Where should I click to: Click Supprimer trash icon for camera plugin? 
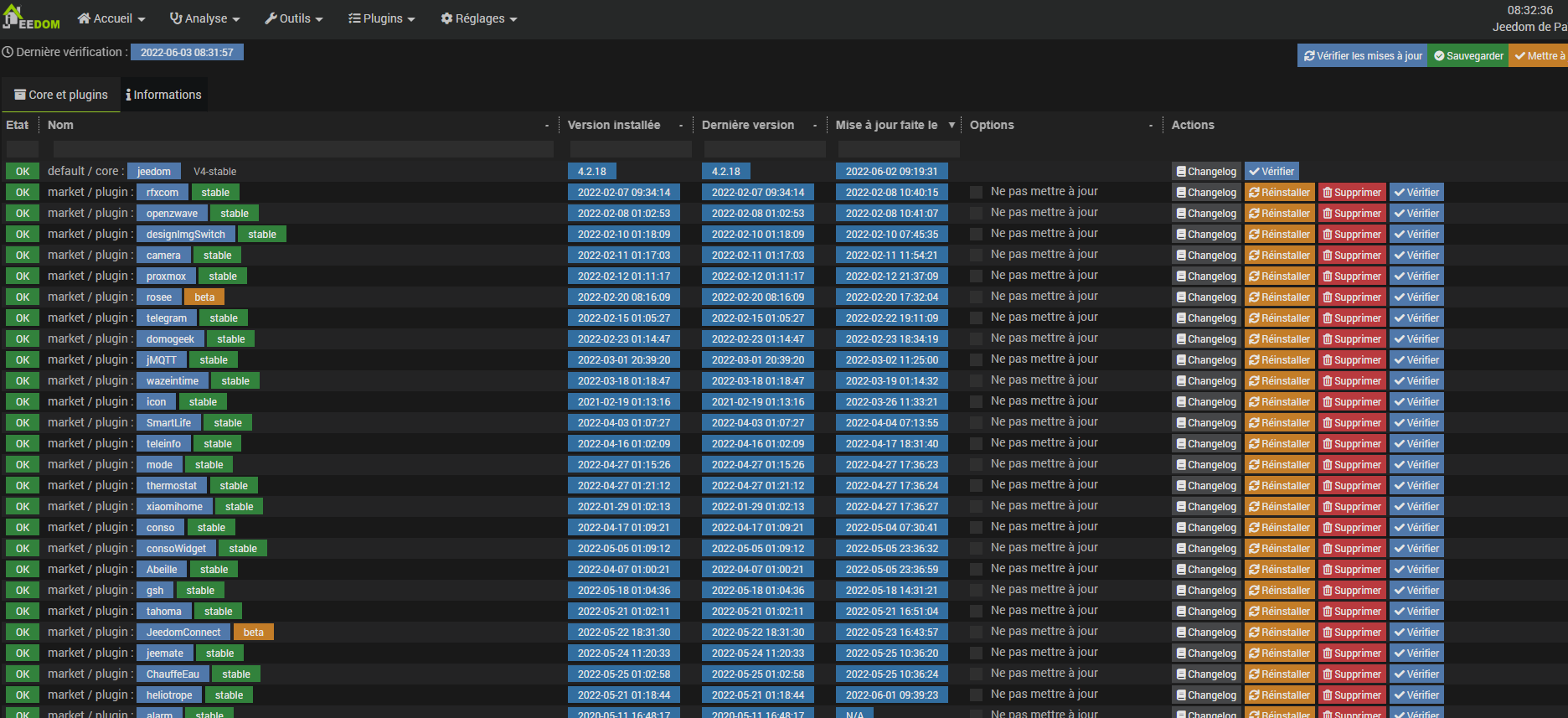(x=1328, y=256)
